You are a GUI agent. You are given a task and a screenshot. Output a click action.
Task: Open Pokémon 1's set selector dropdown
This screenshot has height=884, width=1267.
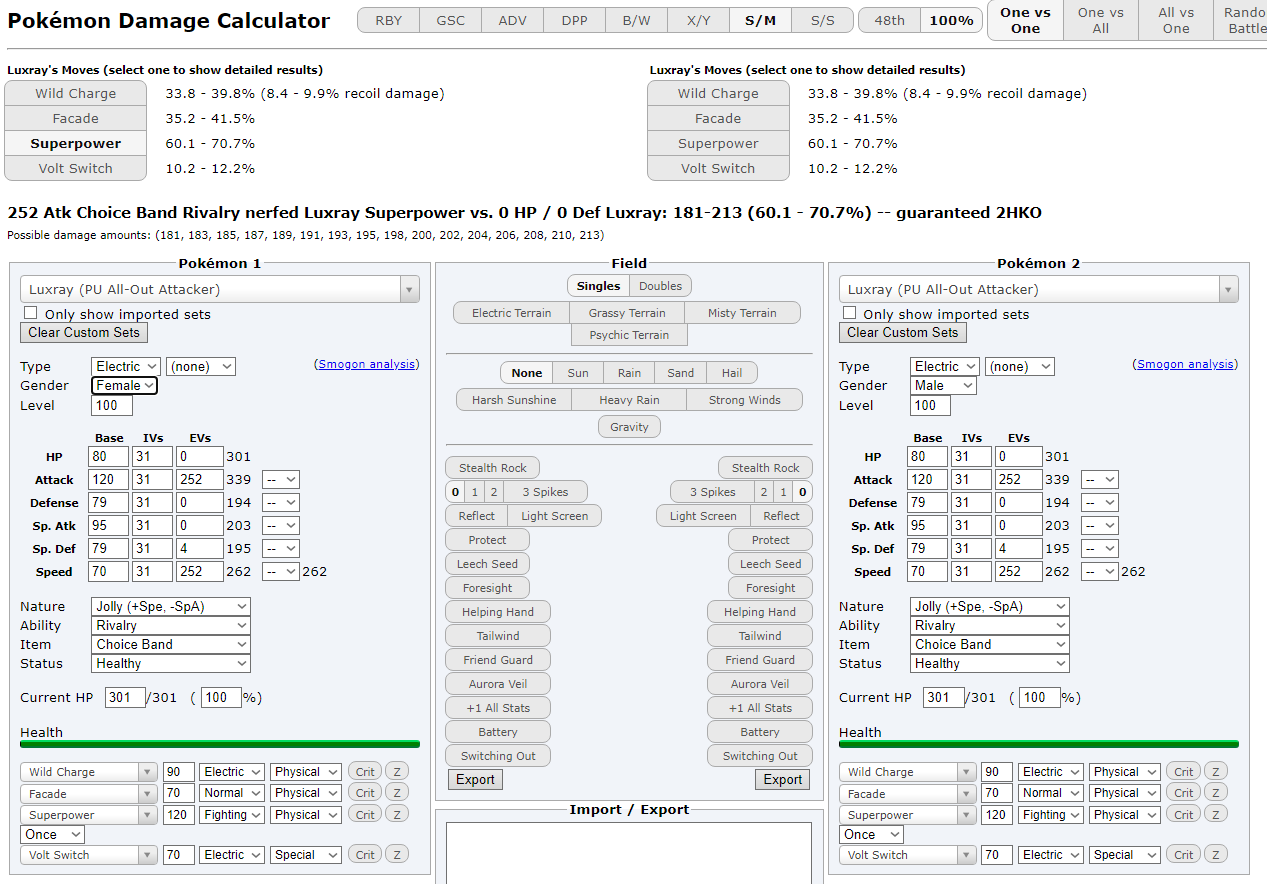[220, 289]
